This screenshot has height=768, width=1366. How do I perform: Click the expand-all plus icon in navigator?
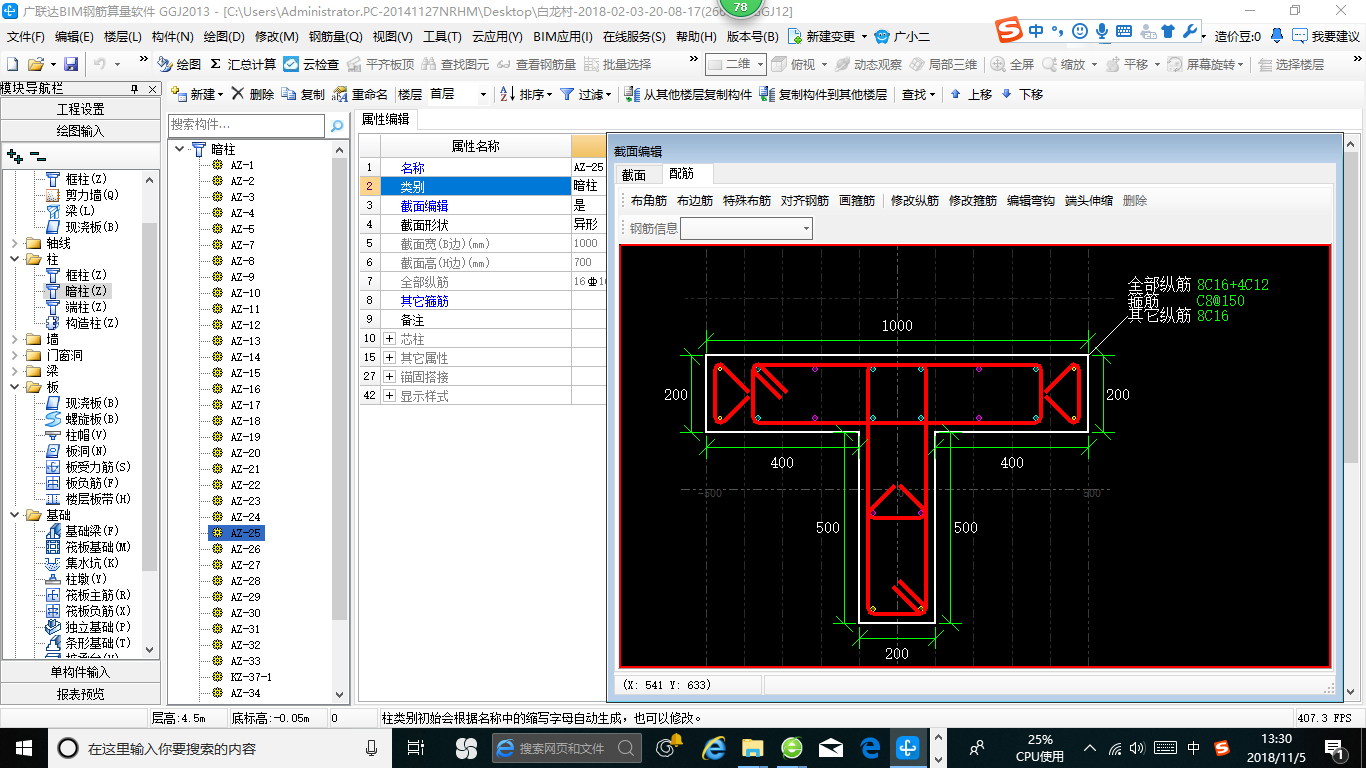click(15, 156)
